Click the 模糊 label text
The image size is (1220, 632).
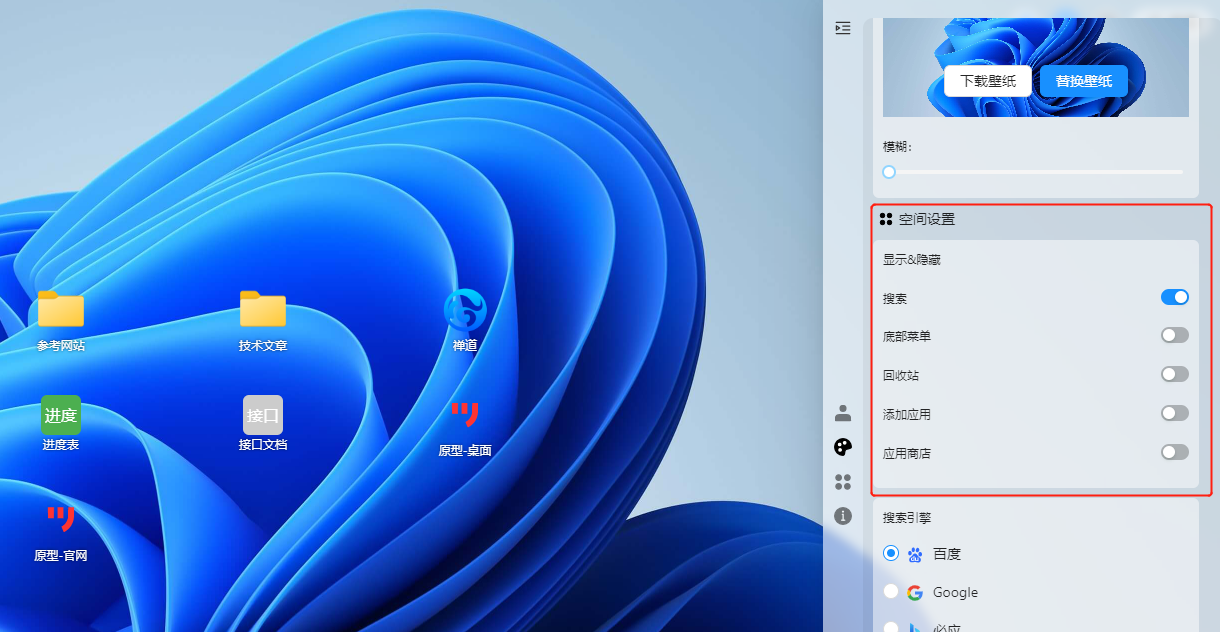[897, 147]
